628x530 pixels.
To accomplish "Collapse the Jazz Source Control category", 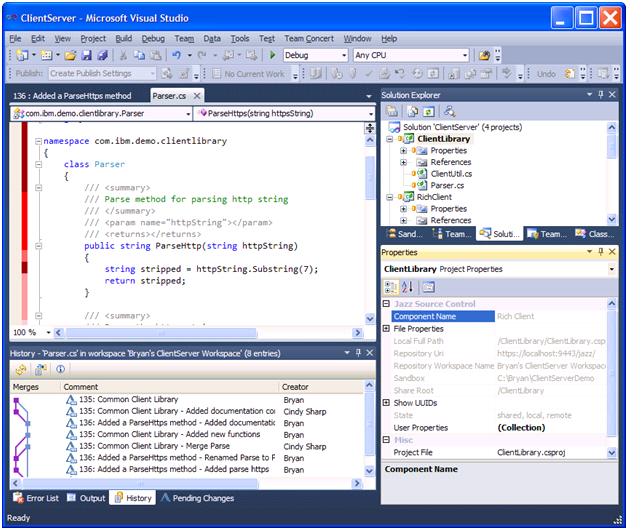I will [386, 304].
